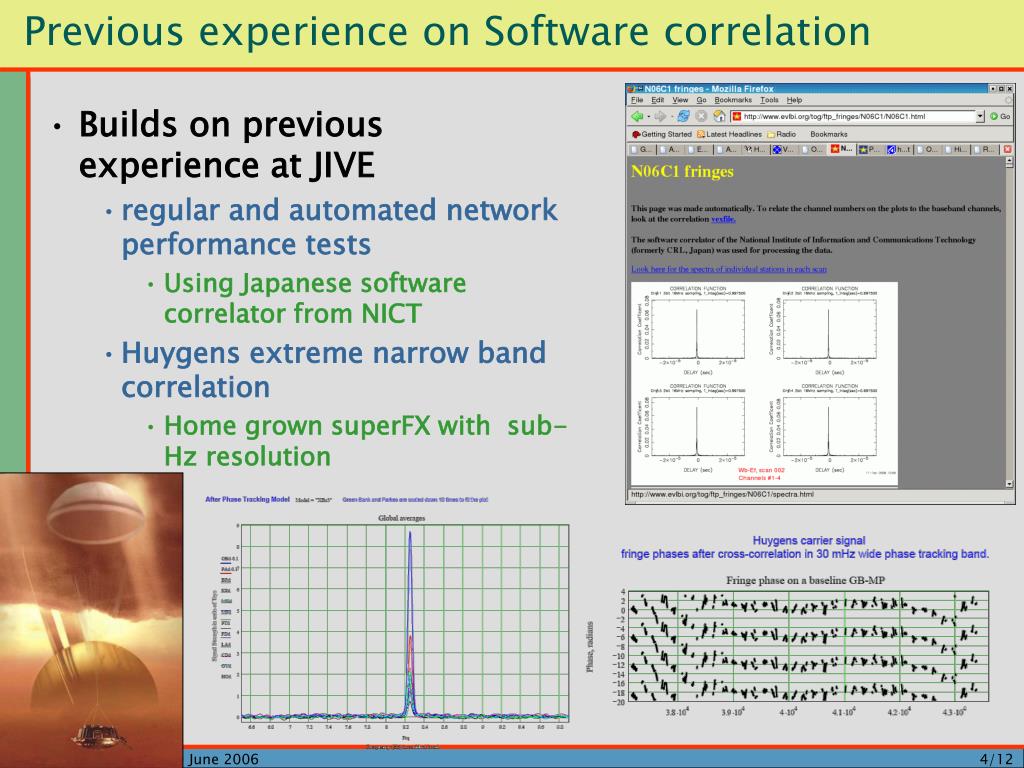Click the green Go button
Screen dimensions: 1024x768
point(1000,116)
